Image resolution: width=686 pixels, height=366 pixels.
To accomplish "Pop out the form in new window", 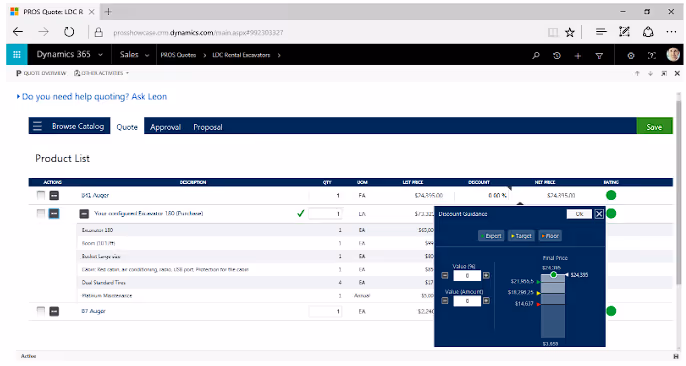I will click(x=664, y=73).
